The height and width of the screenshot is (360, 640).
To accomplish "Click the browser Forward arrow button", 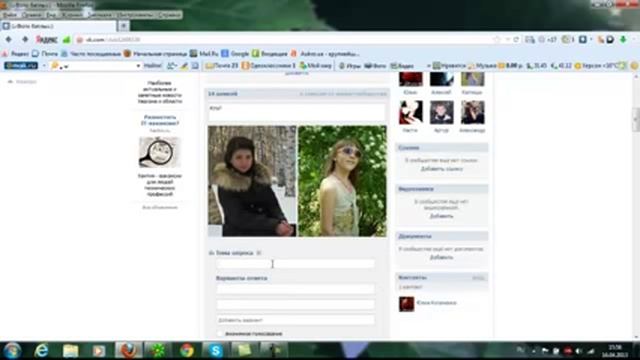I will coord(25,40).
